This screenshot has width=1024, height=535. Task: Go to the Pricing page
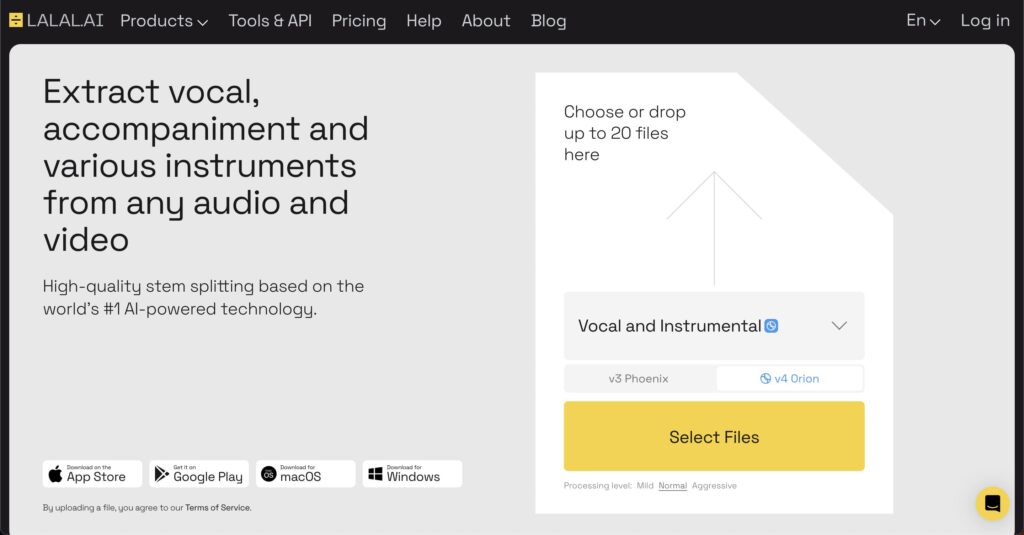tap(359, 21)
